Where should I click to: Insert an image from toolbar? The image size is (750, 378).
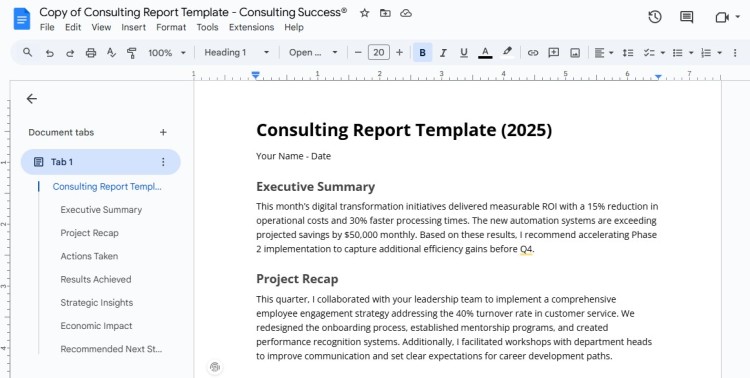coord(575,53)
